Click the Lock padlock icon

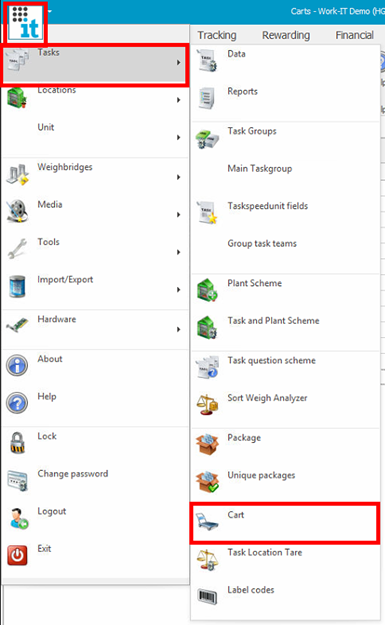coord(17,443)
